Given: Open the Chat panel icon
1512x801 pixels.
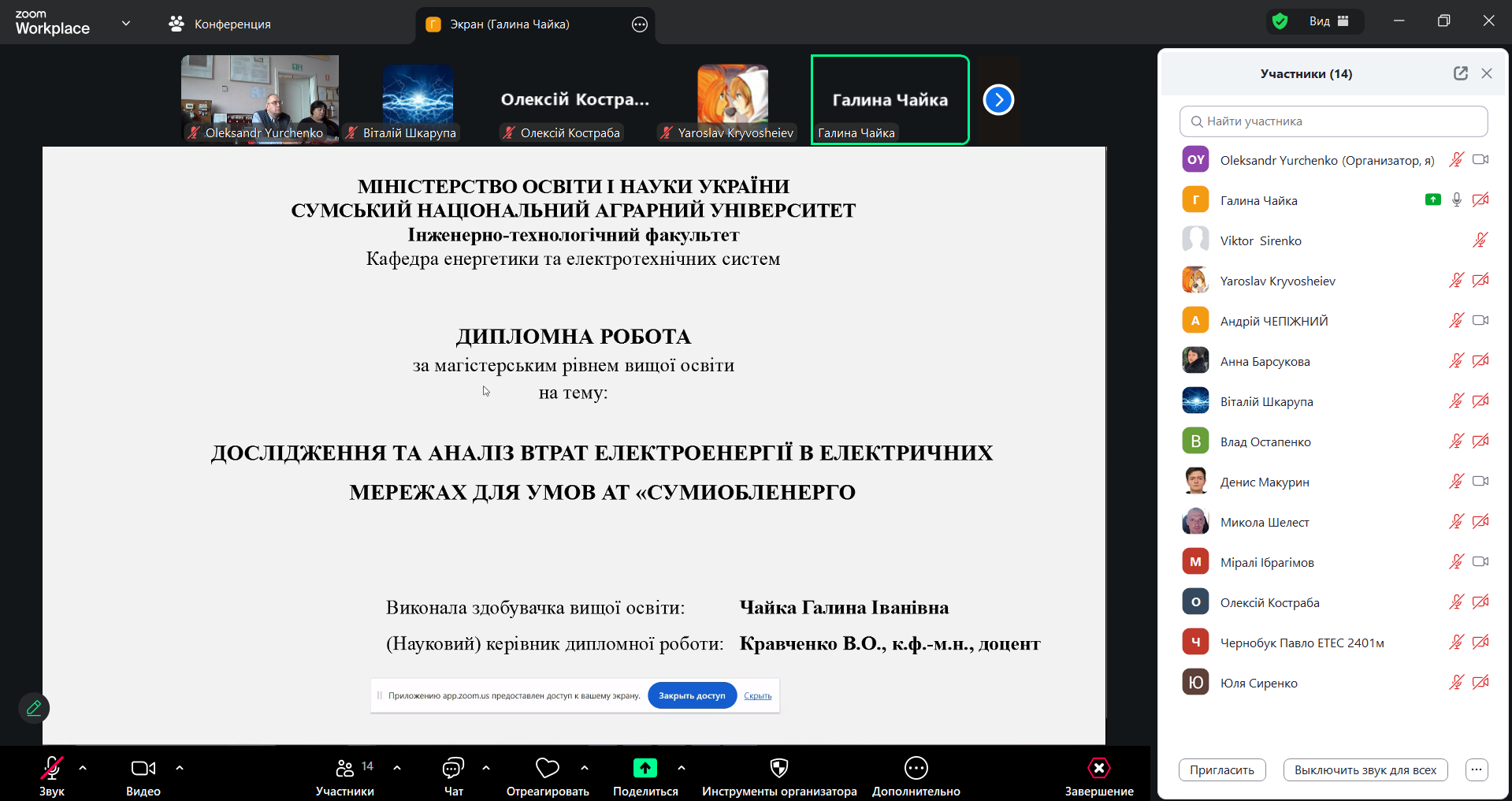Looking at the screenshot, I should click(x=453, y=769).
